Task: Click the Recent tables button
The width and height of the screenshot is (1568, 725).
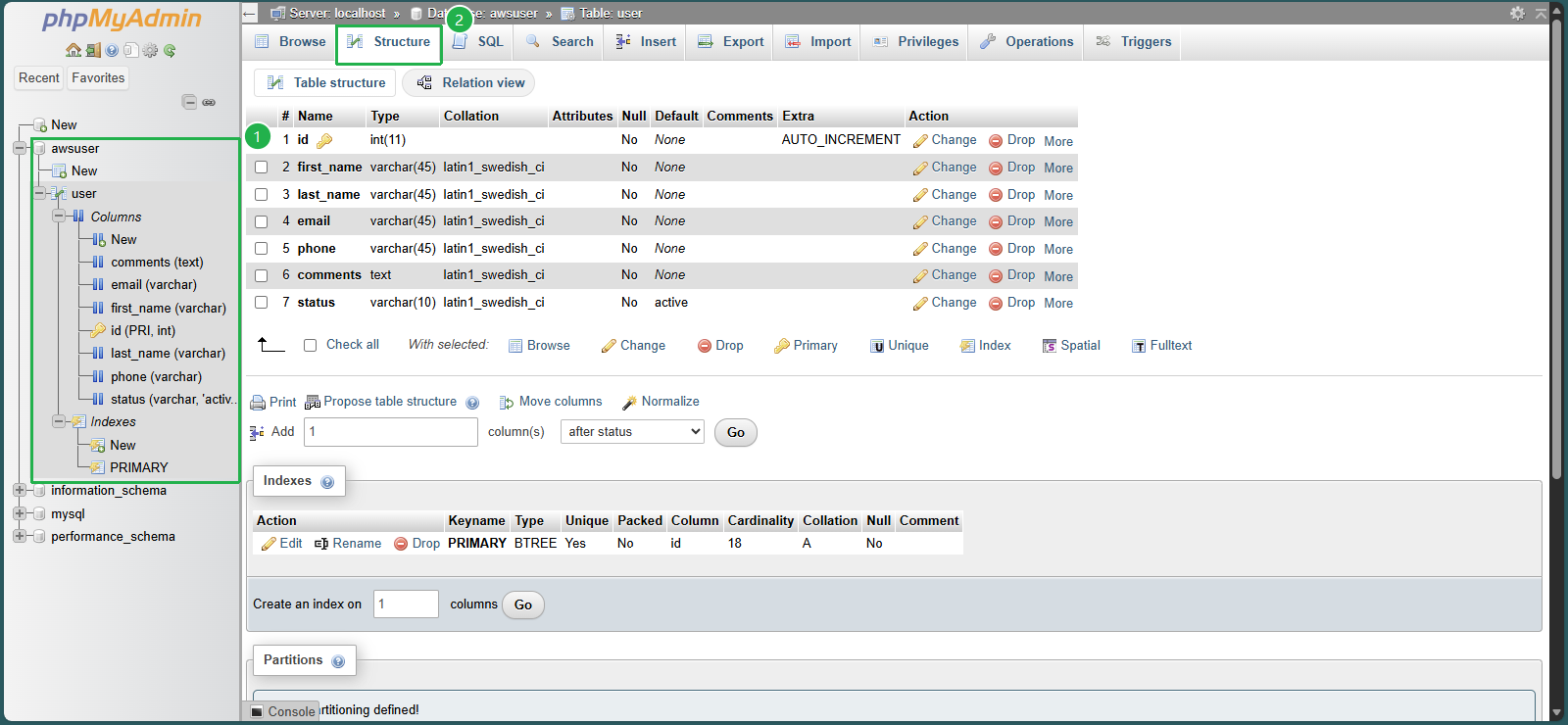Action: pos(39,77)
